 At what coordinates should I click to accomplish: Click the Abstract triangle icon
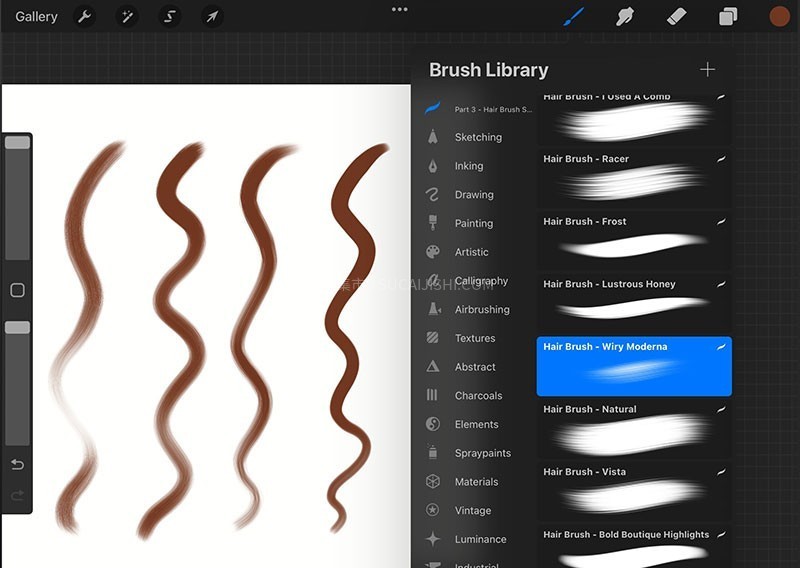coord(433,366)
